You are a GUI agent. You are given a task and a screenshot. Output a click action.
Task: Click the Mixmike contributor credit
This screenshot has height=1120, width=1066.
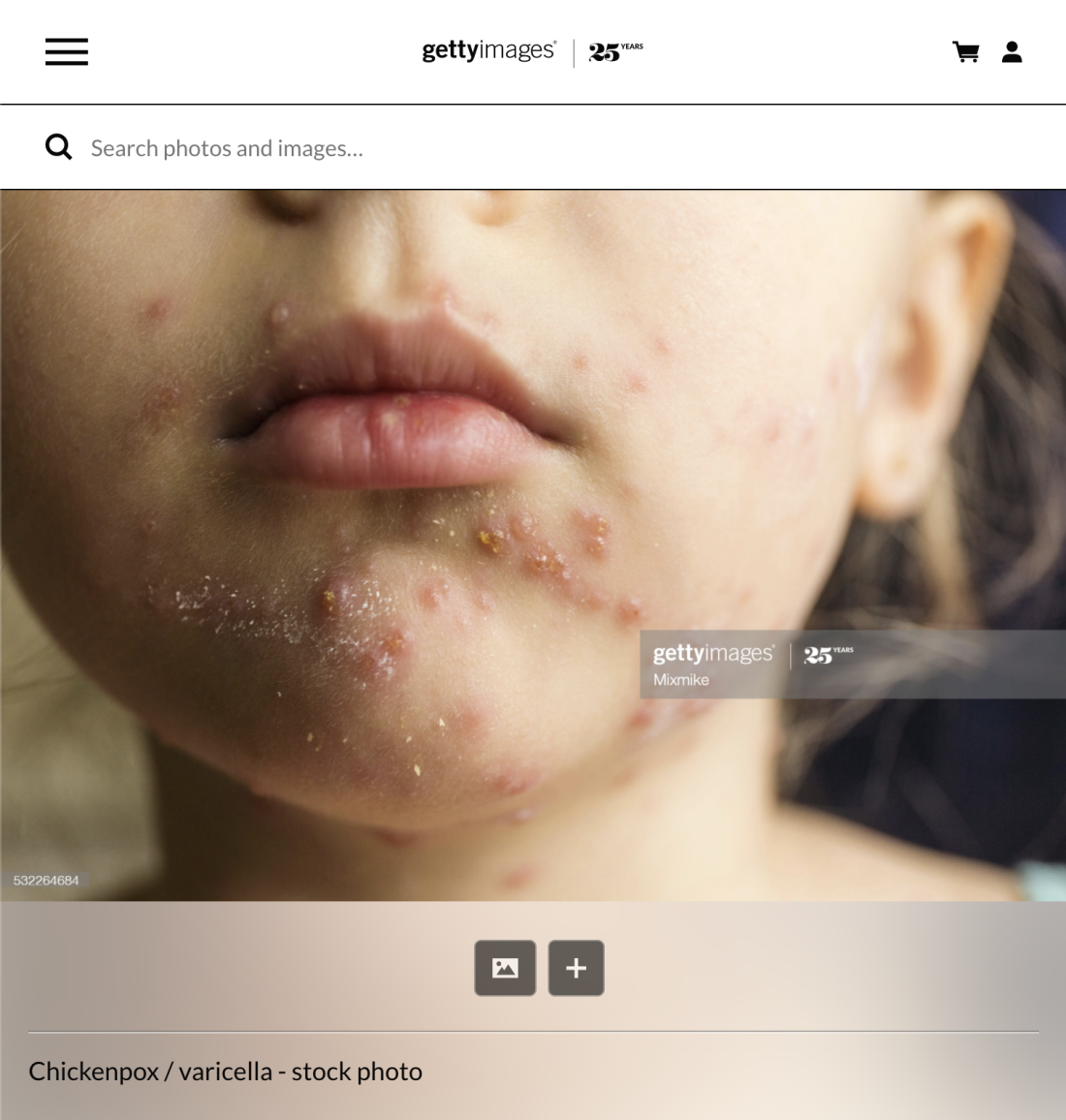click(681, 680)
